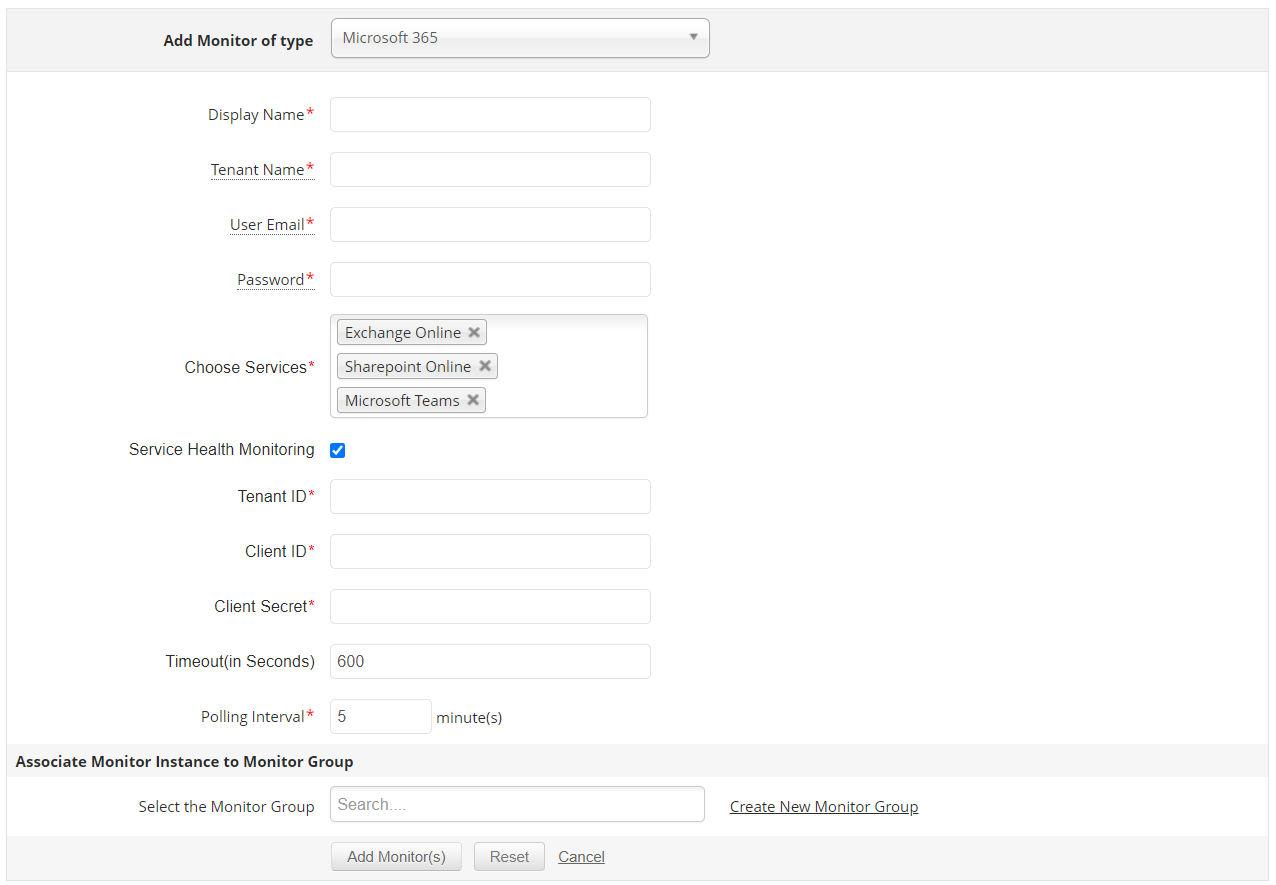Select the Client Secret text box
1276x885 pixels.
pyautogui.click(x=490, y=607)
